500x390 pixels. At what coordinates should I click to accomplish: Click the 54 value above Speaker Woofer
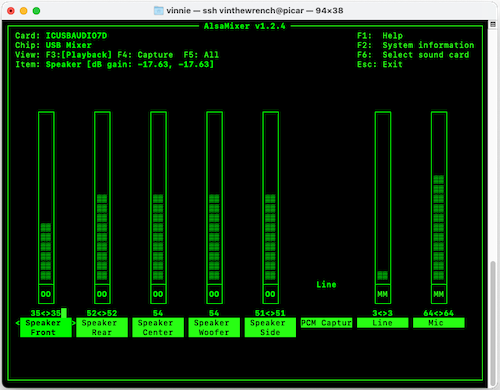(x=214, y=313)
